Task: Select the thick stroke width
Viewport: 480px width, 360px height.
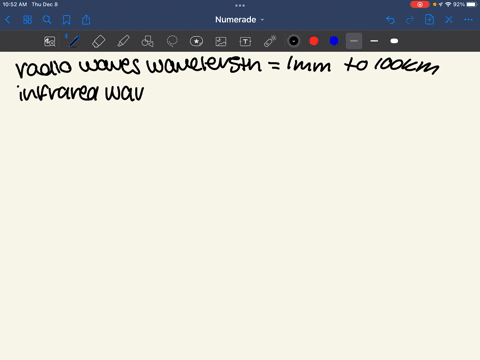Action: tap(394, 41)
